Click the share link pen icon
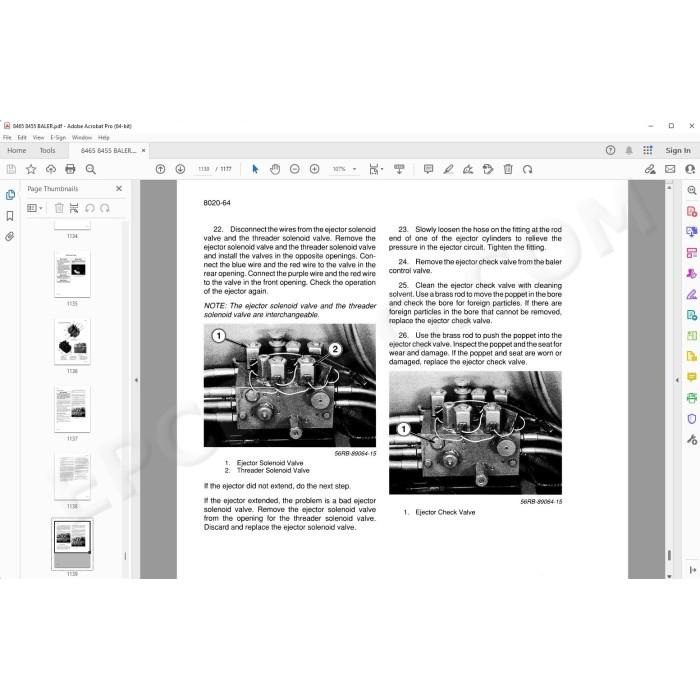This screenshot has height=700, width=700. [x=650, y=169]
